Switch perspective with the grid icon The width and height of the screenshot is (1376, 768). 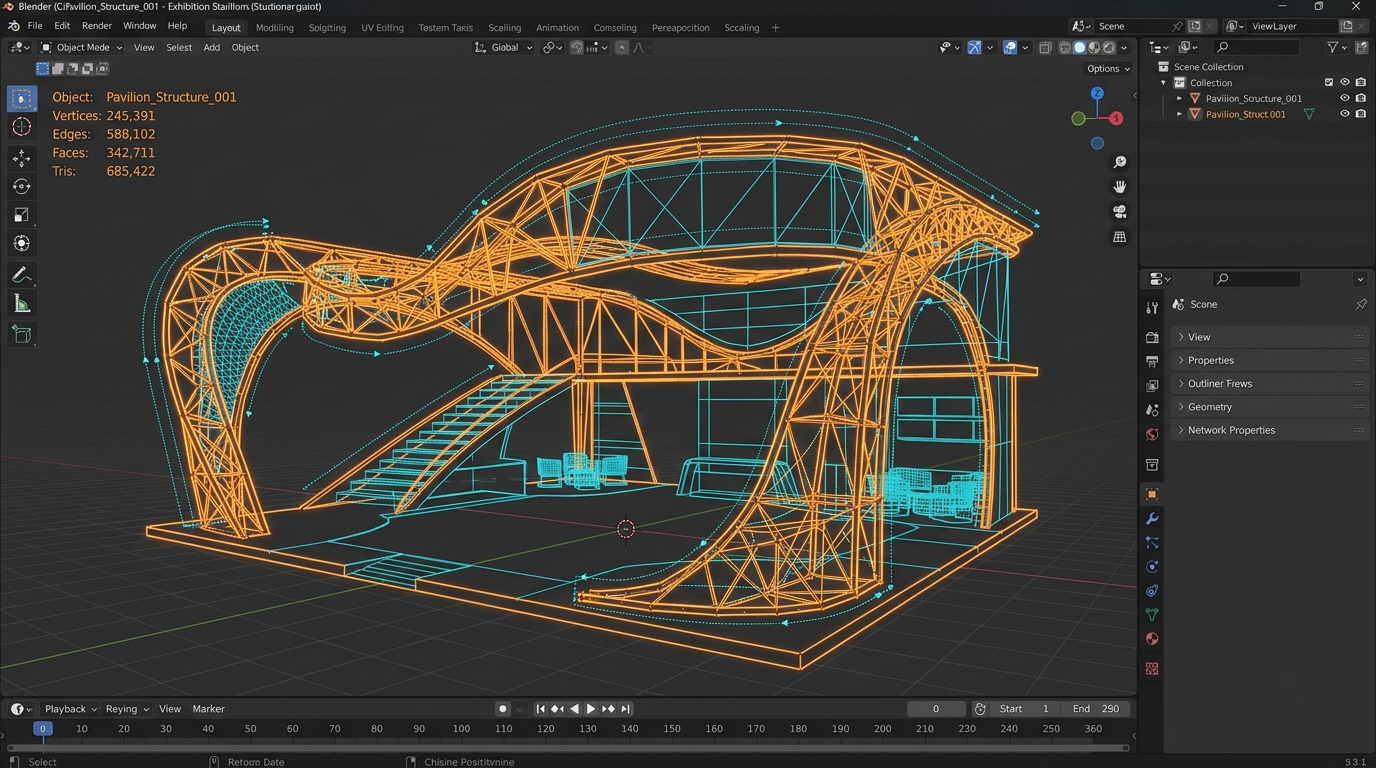(x=1120, y=237)
